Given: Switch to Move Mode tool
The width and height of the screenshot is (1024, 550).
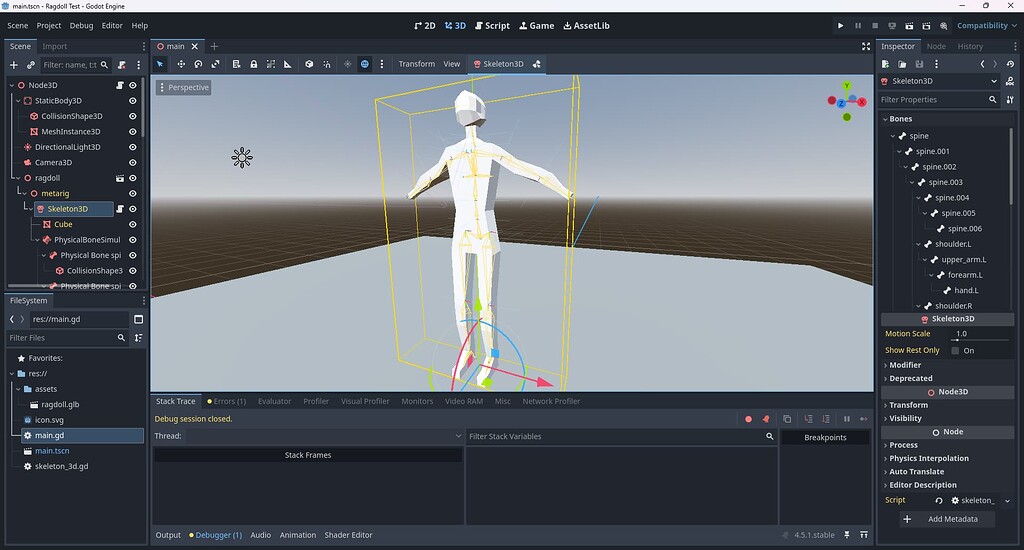Looking at the screenshot, I should pyautogui.click(x=181, y=64).
